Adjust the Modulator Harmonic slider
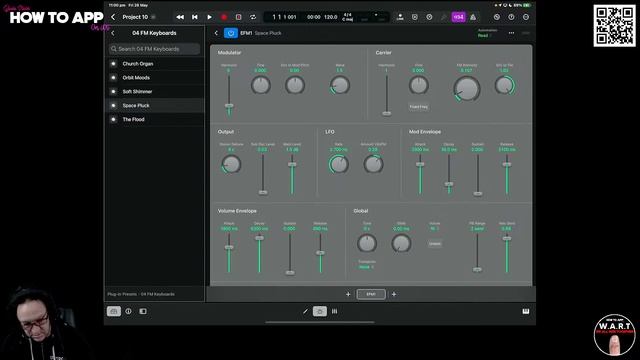 click(229, 106)
